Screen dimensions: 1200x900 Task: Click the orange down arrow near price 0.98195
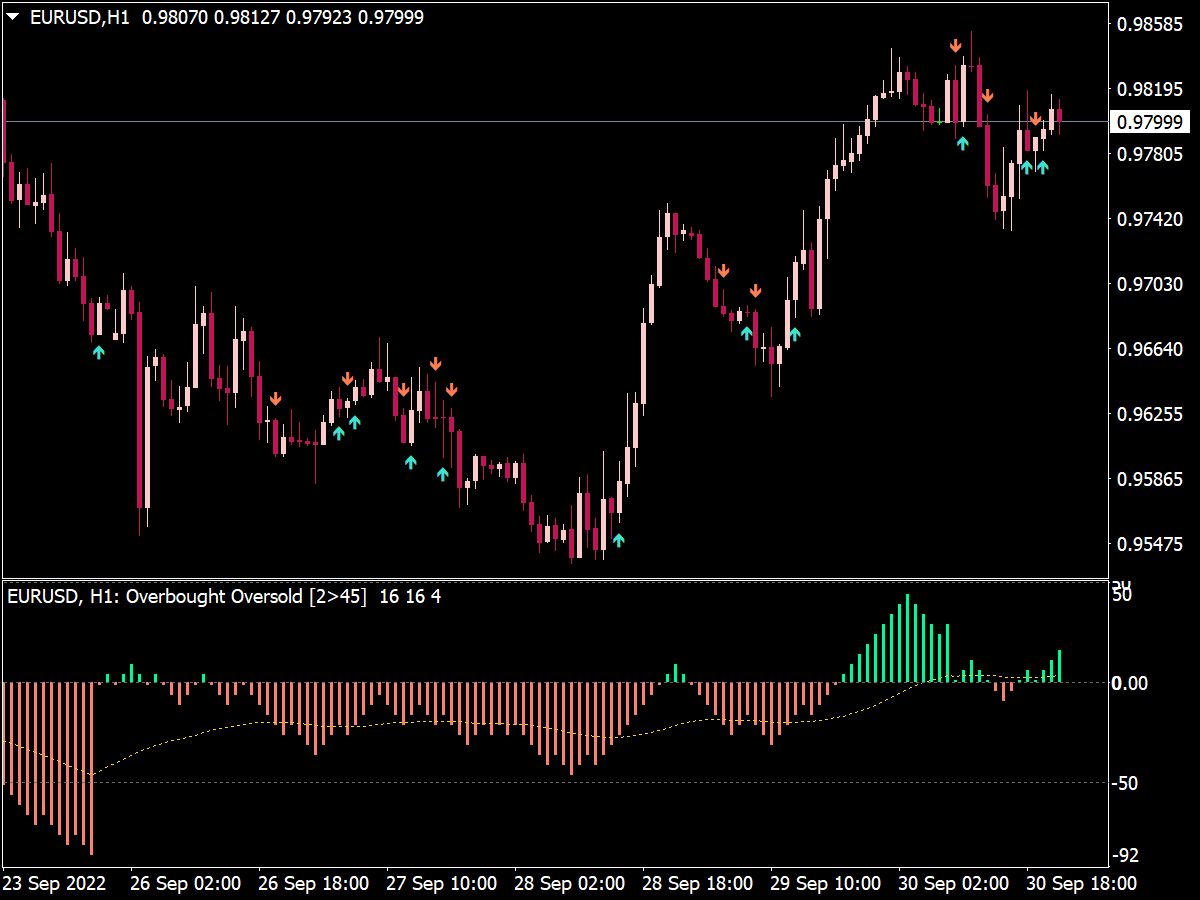point(988,97)
